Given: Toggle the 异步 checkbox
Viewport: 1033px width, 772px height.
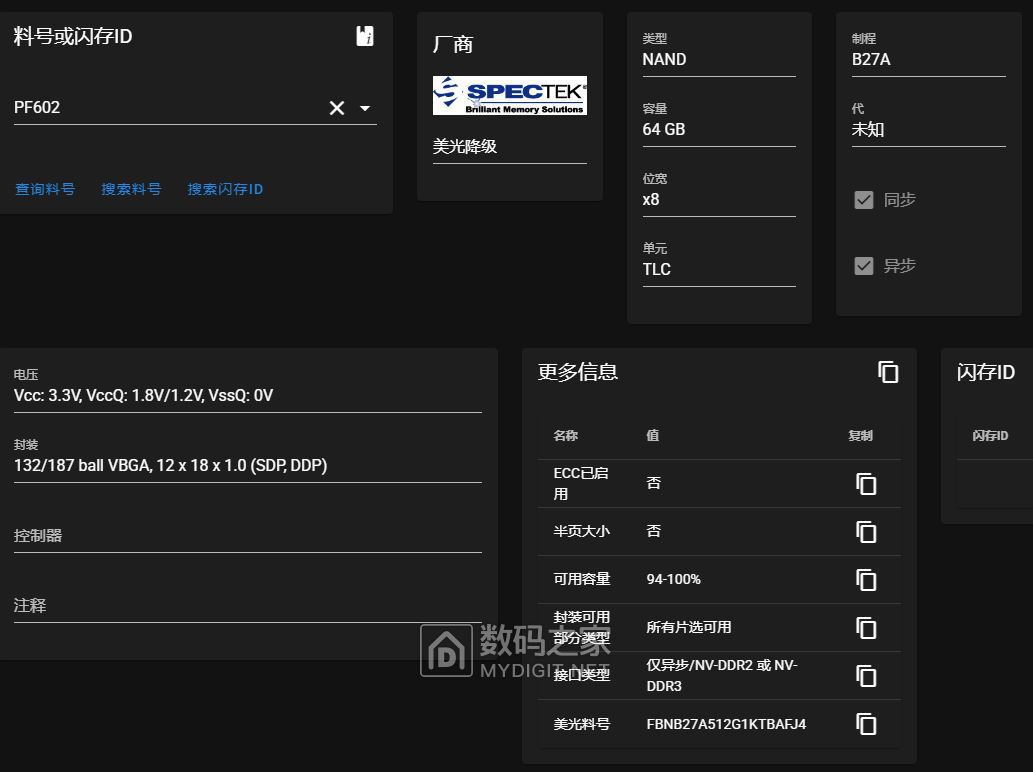Looking at the screenshot, I should pyautogui.click(x=864, y=265).
